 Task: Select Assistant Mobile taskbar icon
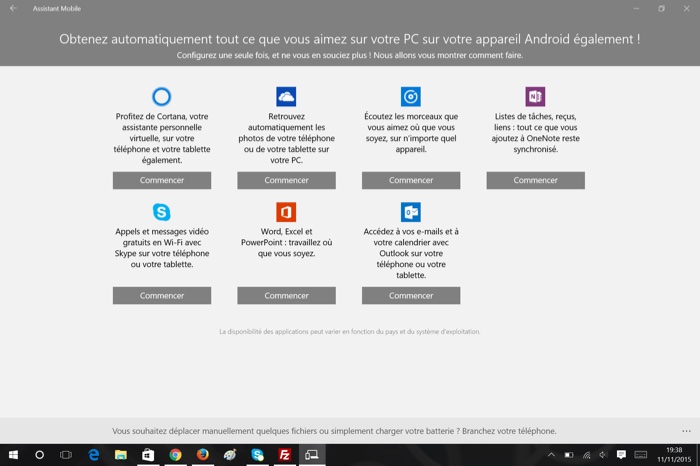point(312,455)
